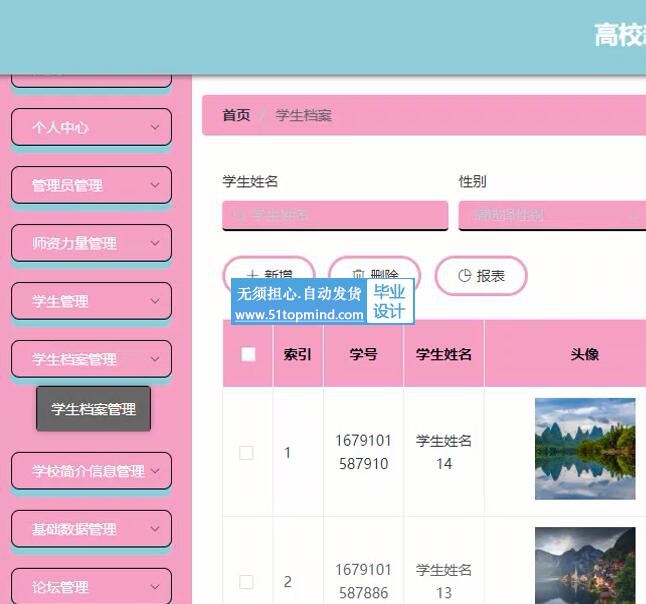
Task: Focus the 学生姓名 search input
Action: pyautogui.click(x=335, y=215)
